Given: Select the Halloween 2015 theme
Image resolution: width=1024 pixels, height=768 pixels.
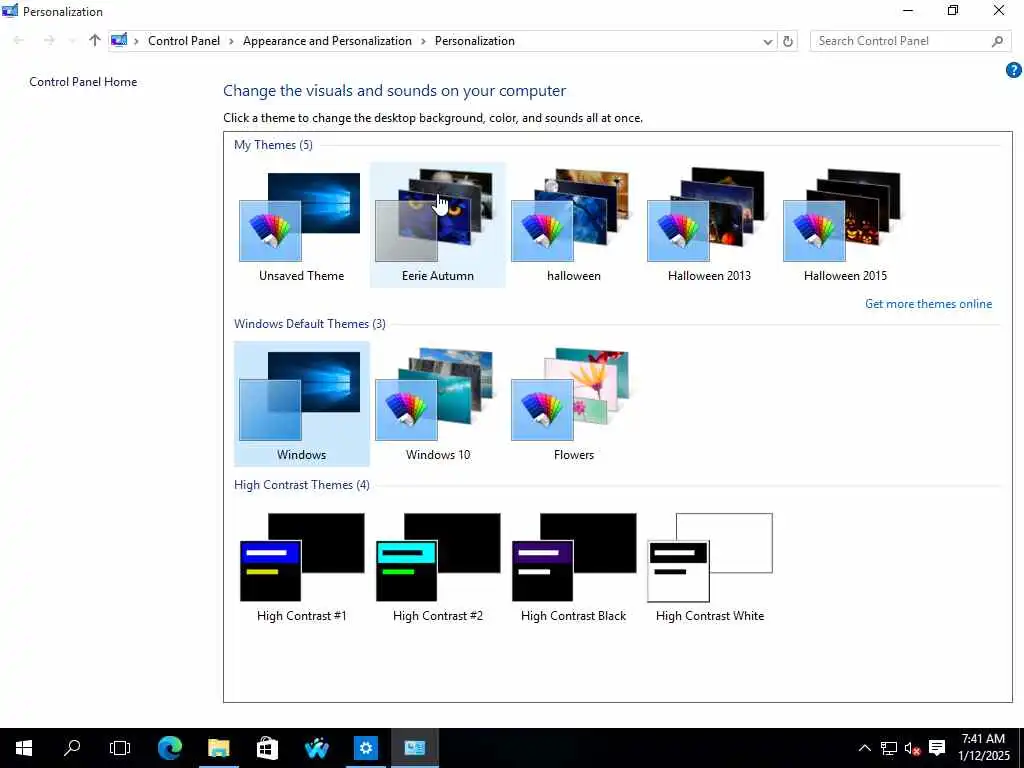Looking at the screenshot, I should [845, 225].
